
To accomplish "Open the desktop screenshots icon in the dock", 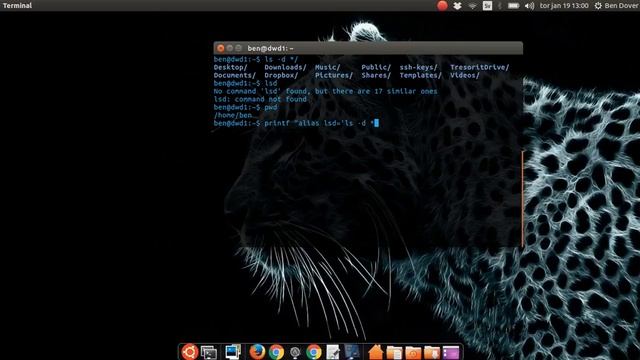I will pyautogui.click(x=233, y=351).
